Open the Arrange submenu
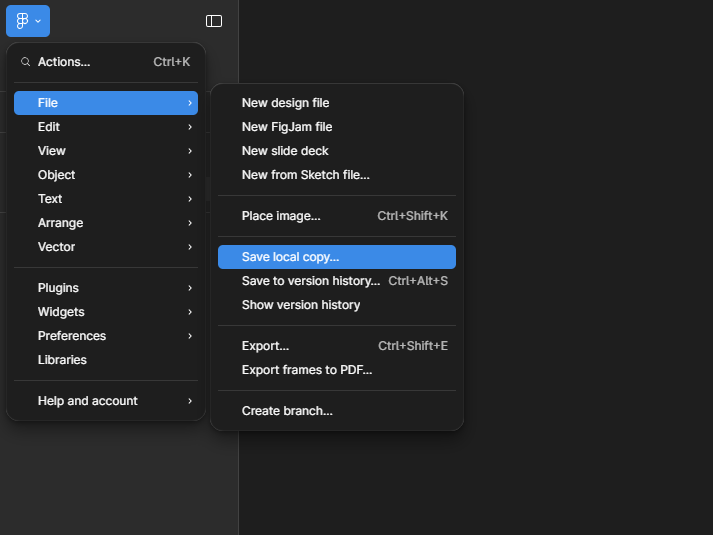 pyautogui.click(x=106, y=223)
